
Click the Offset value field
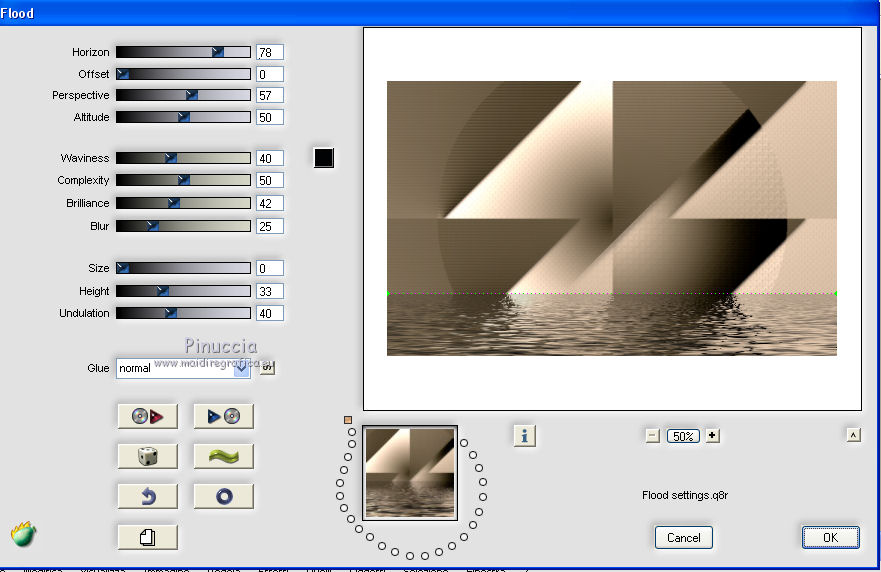[270, 74]
